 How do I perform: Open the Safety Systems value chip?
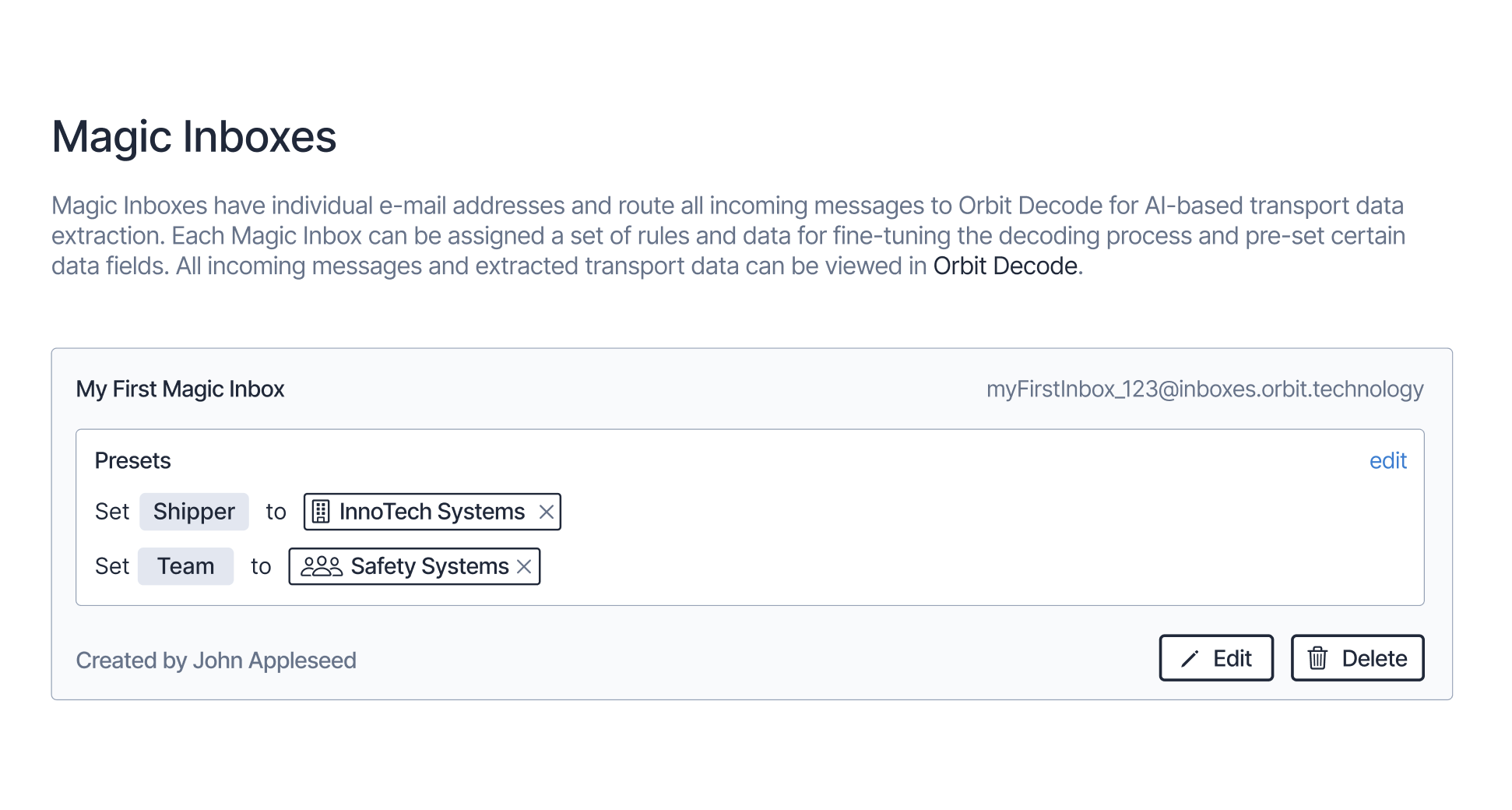(414, 566)
